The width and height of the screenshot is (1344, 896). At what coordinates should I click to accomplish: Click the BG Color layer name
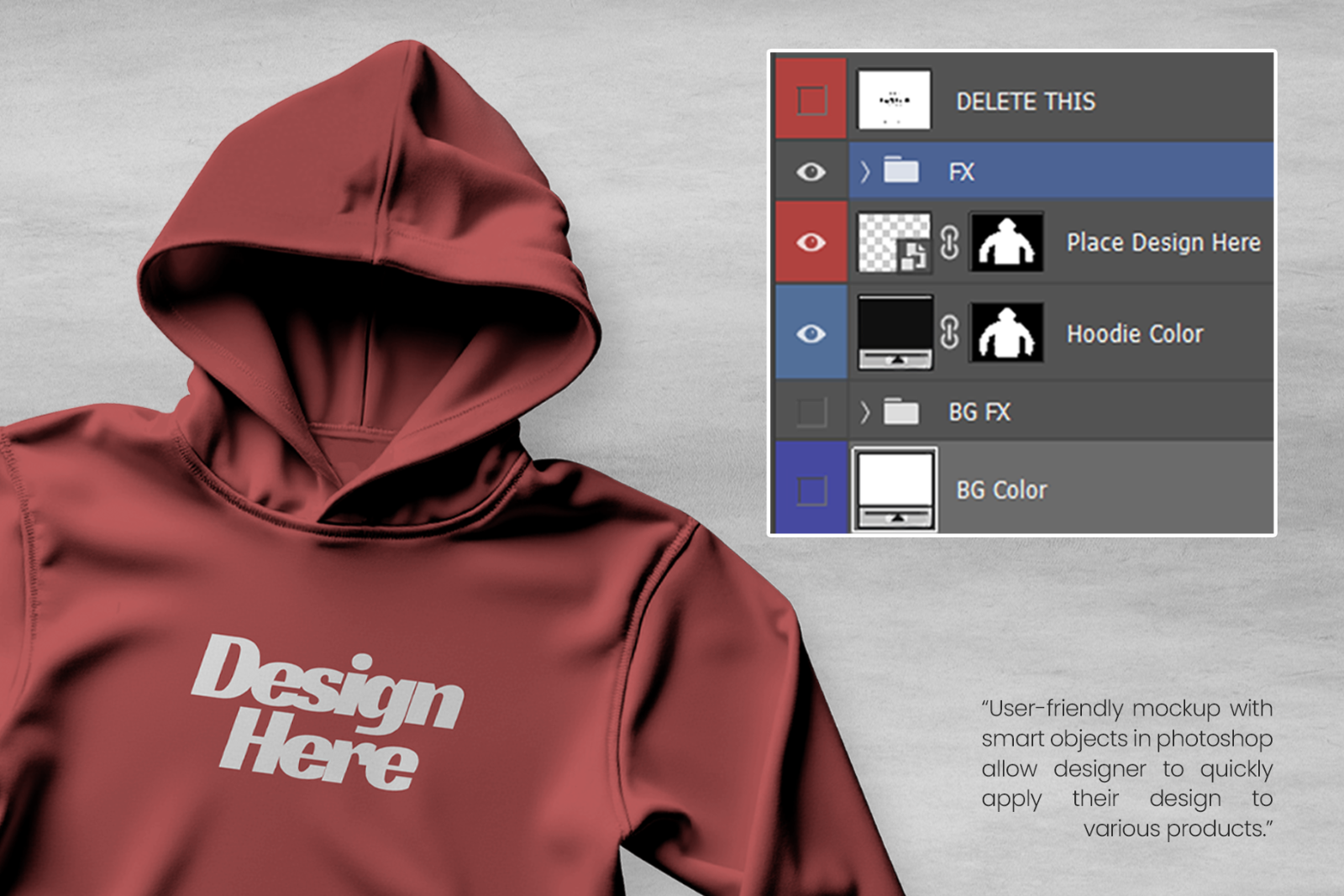coord(1001,490)
